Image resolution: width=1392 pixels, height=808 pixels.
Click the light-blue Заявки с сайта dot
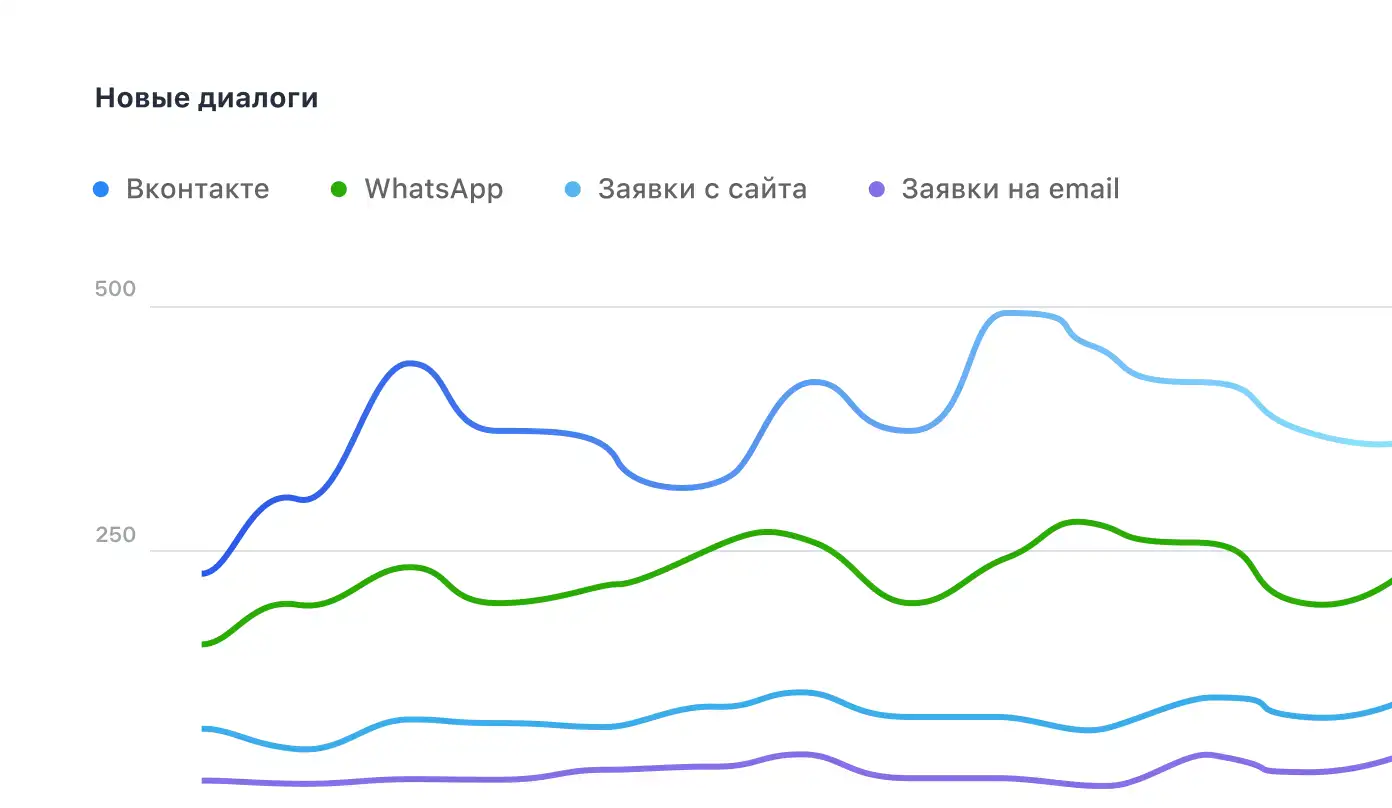tap(573, 189)
